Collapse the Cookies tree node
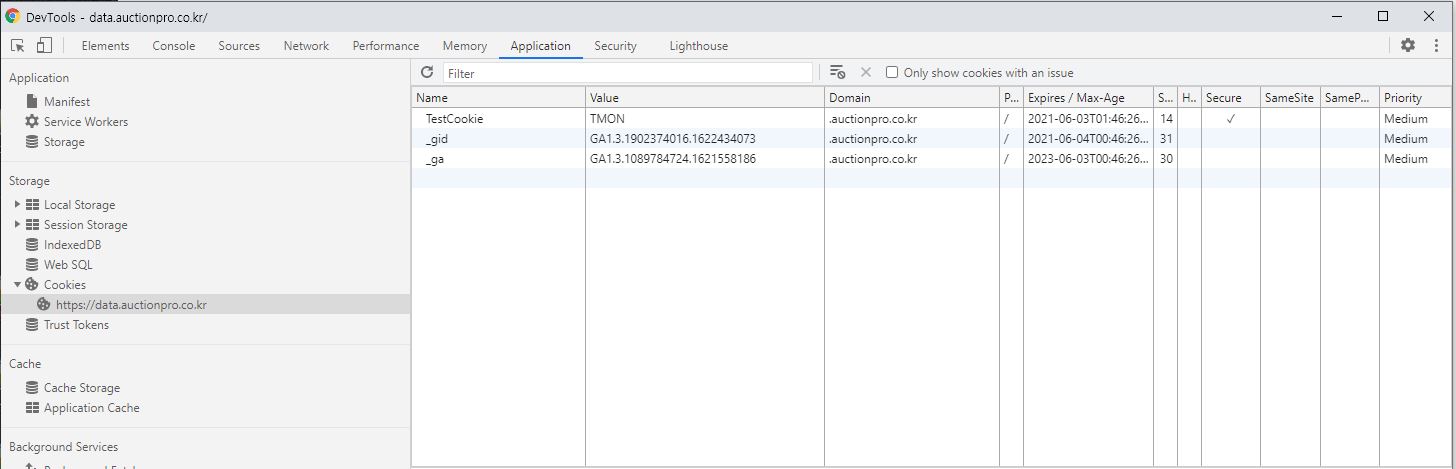Screen dimensions: 1456x469 click(17, 285)
